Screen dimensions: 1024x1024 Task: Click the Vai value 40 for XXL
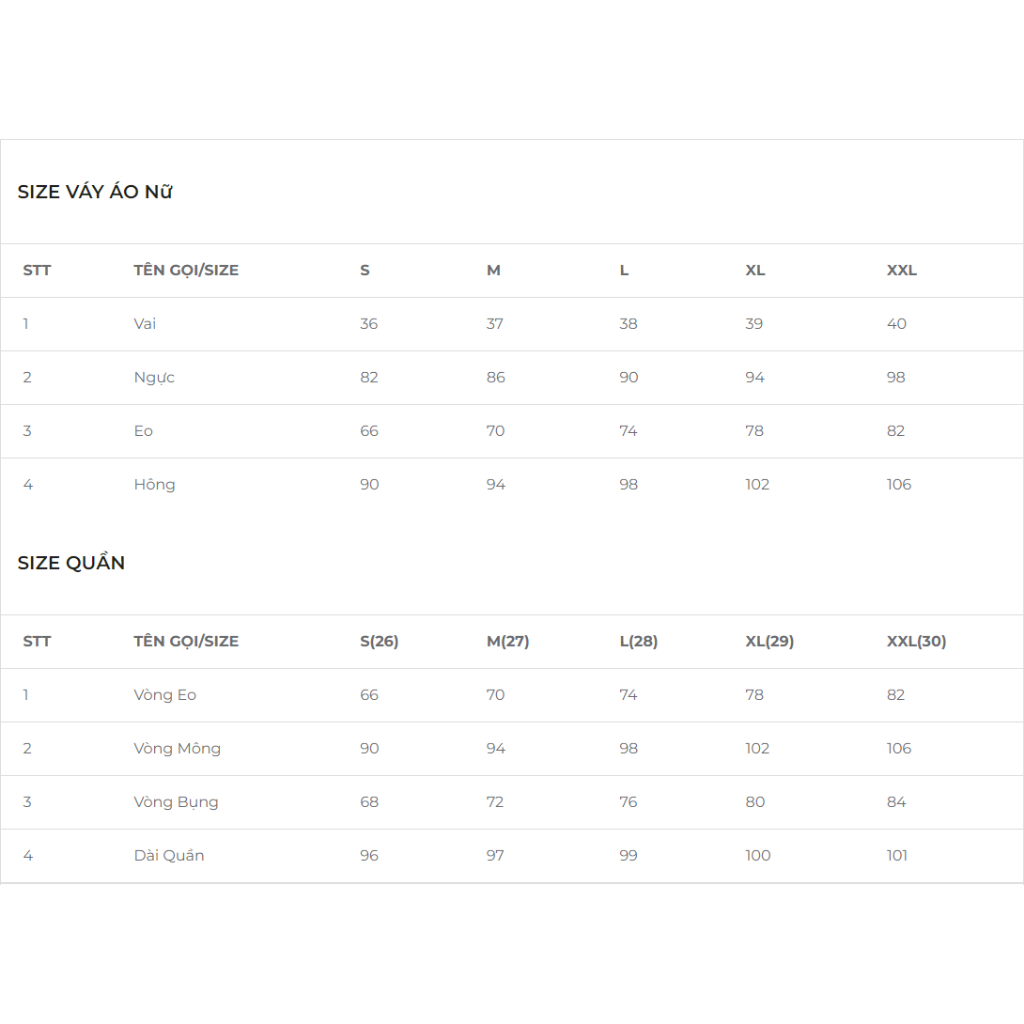(x=897, y=324)
